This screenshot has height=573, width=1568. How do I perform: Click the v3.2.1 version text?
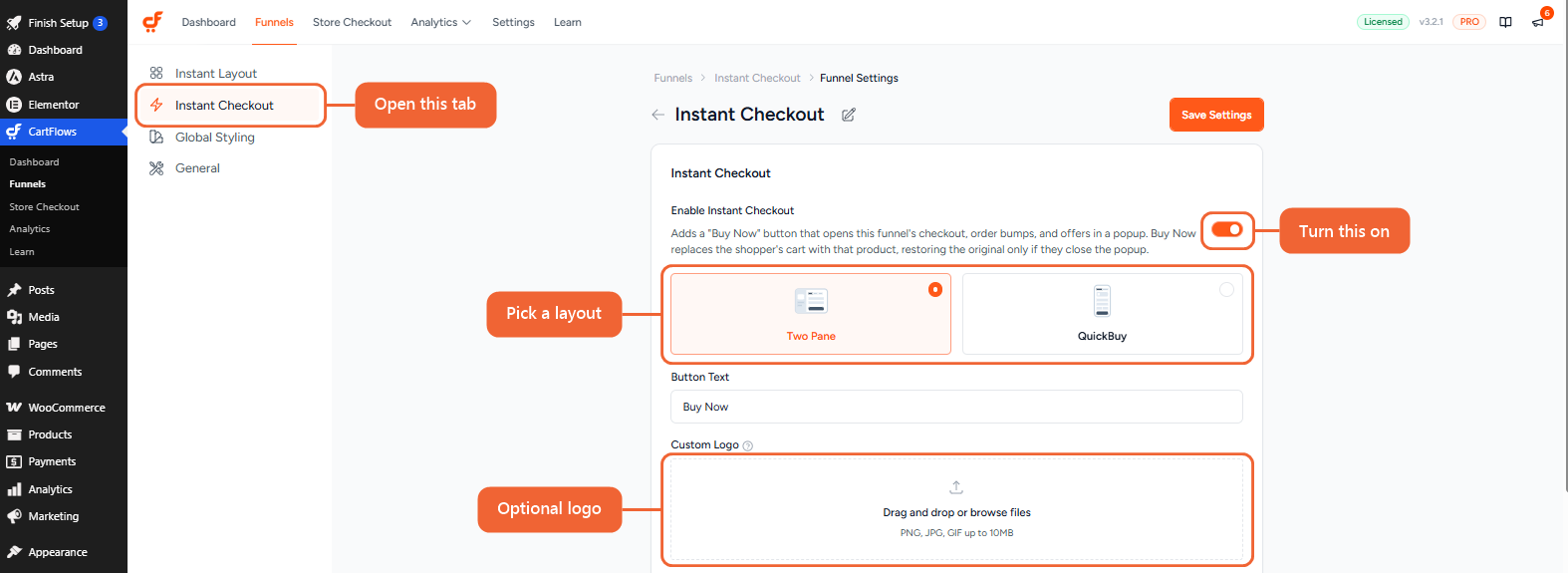pos(1431,22)
